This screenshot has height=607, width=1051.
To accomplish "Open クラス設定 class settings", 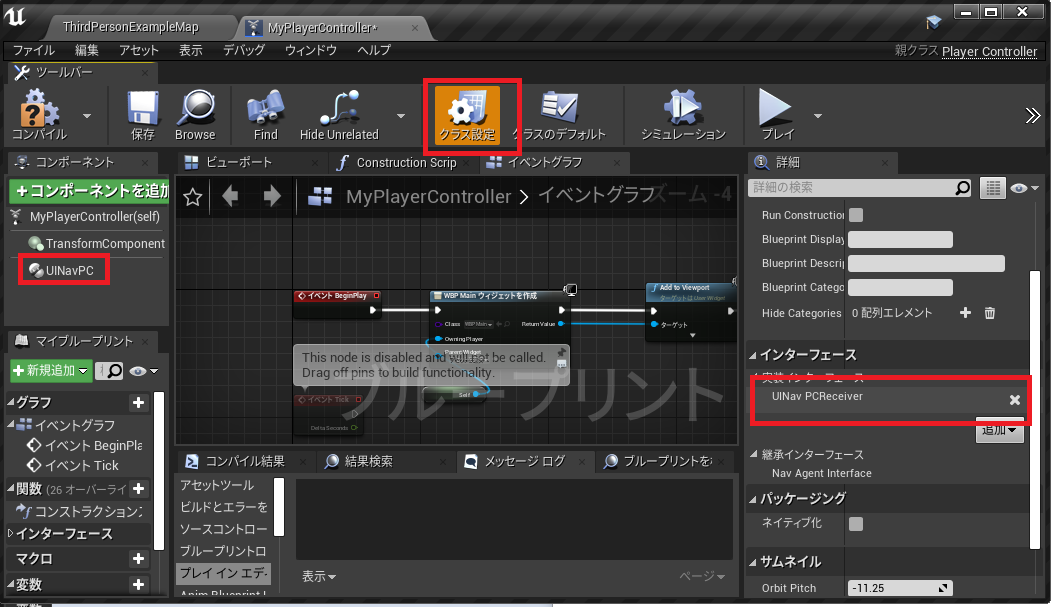I will pyautogui.click(x=467, y=115).
